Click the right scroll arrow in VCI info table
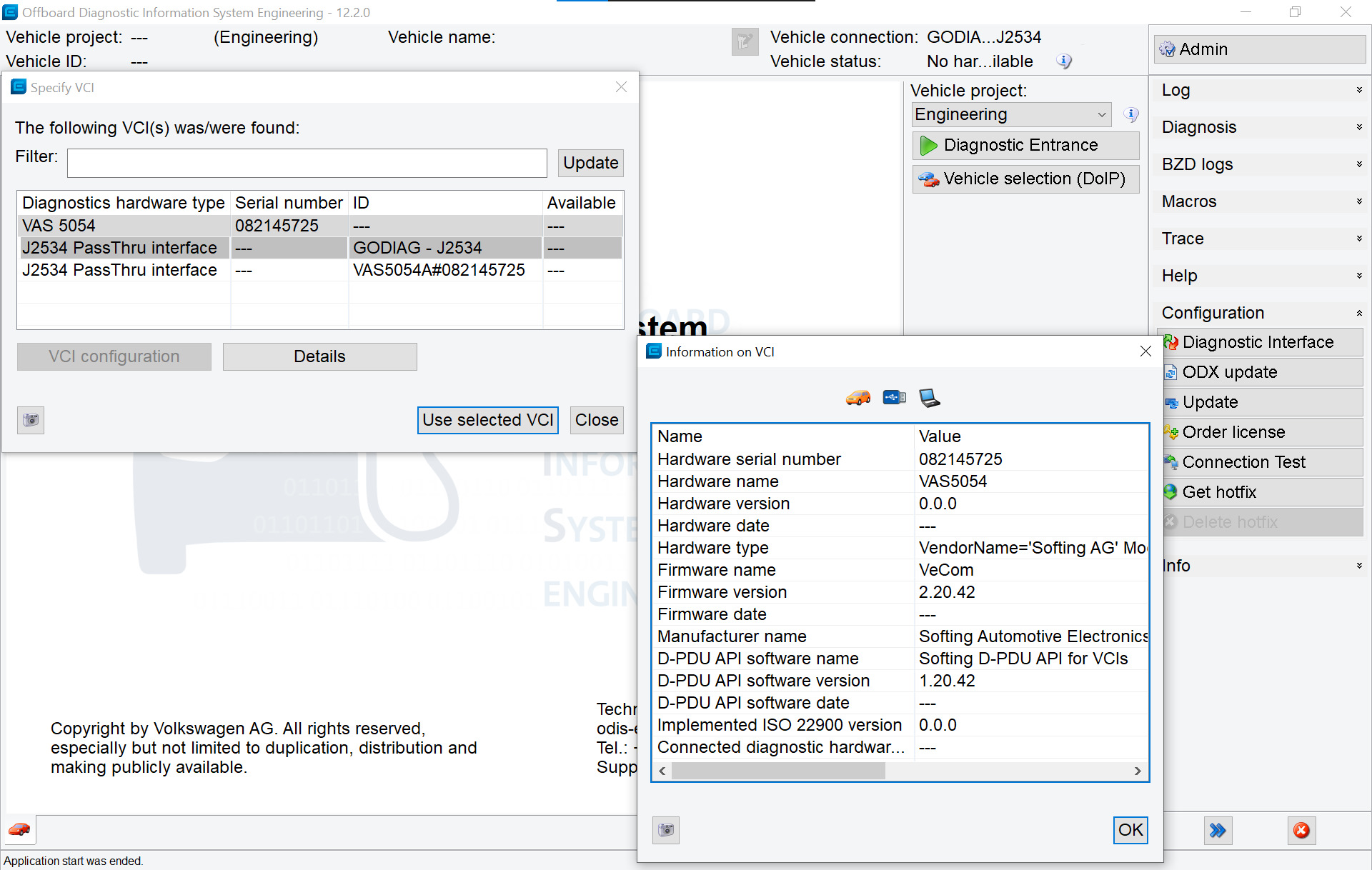1372x870 pixels. pyautogui.click(x=1138, y=771)
